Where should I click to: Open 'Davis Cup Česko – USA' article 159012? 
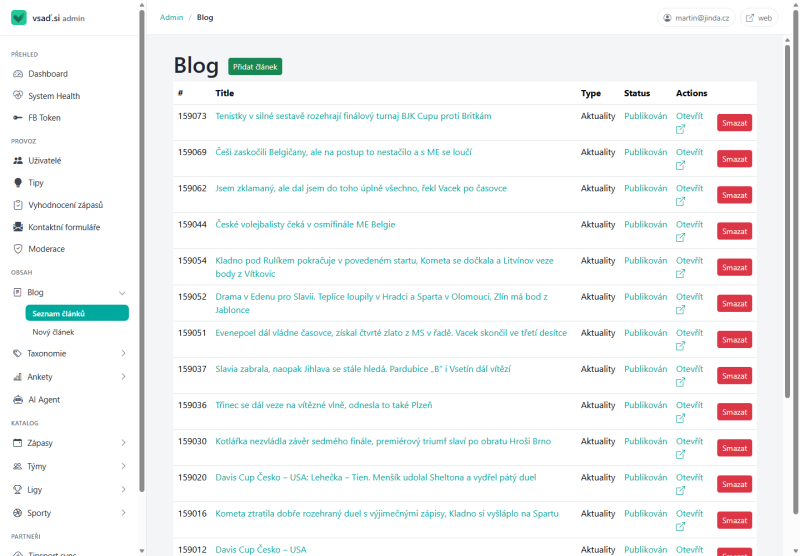(x=261, y=550)
